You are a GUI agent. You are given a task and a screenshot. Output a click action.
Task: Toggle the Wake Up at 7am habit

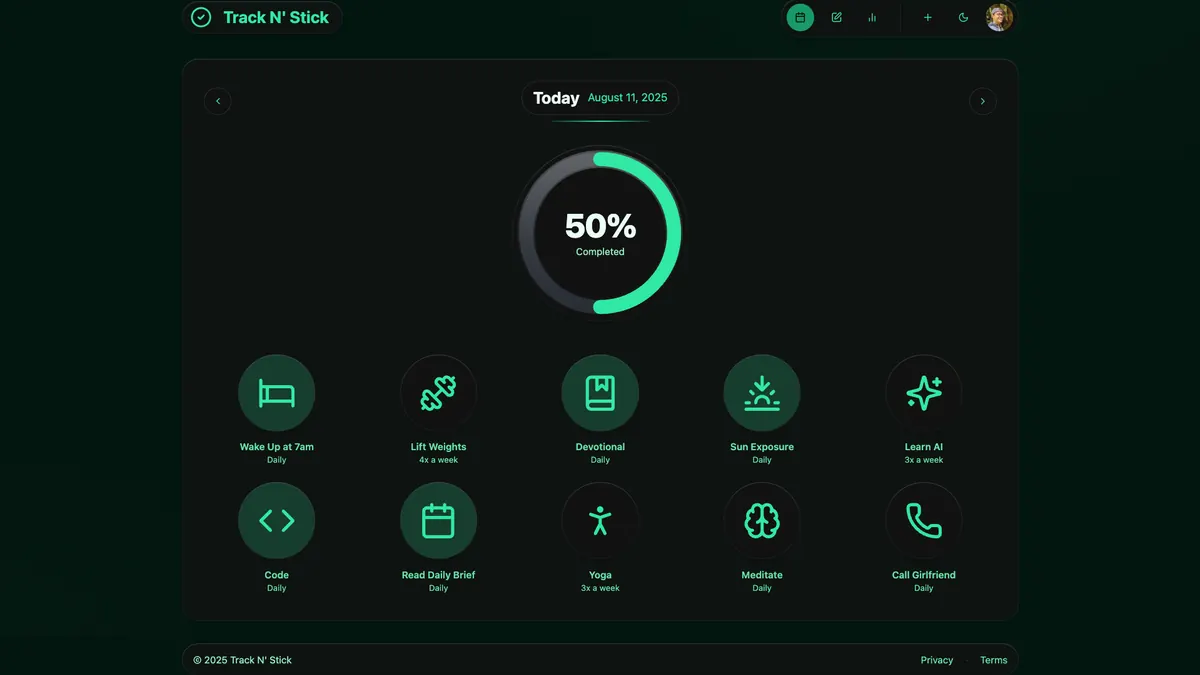(277, 393)
